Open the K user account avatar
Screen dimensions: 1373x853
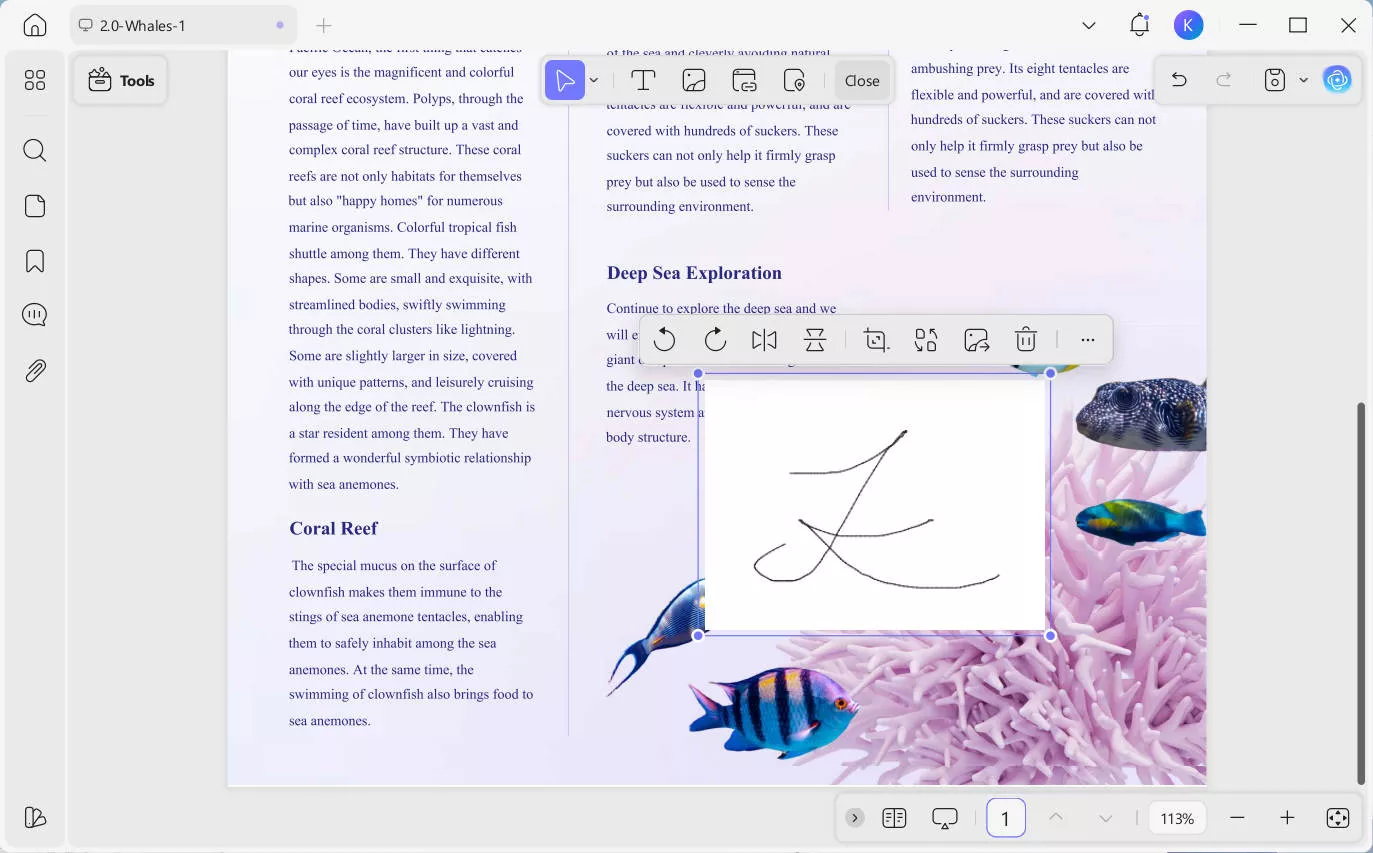[x=1188, y=26]
